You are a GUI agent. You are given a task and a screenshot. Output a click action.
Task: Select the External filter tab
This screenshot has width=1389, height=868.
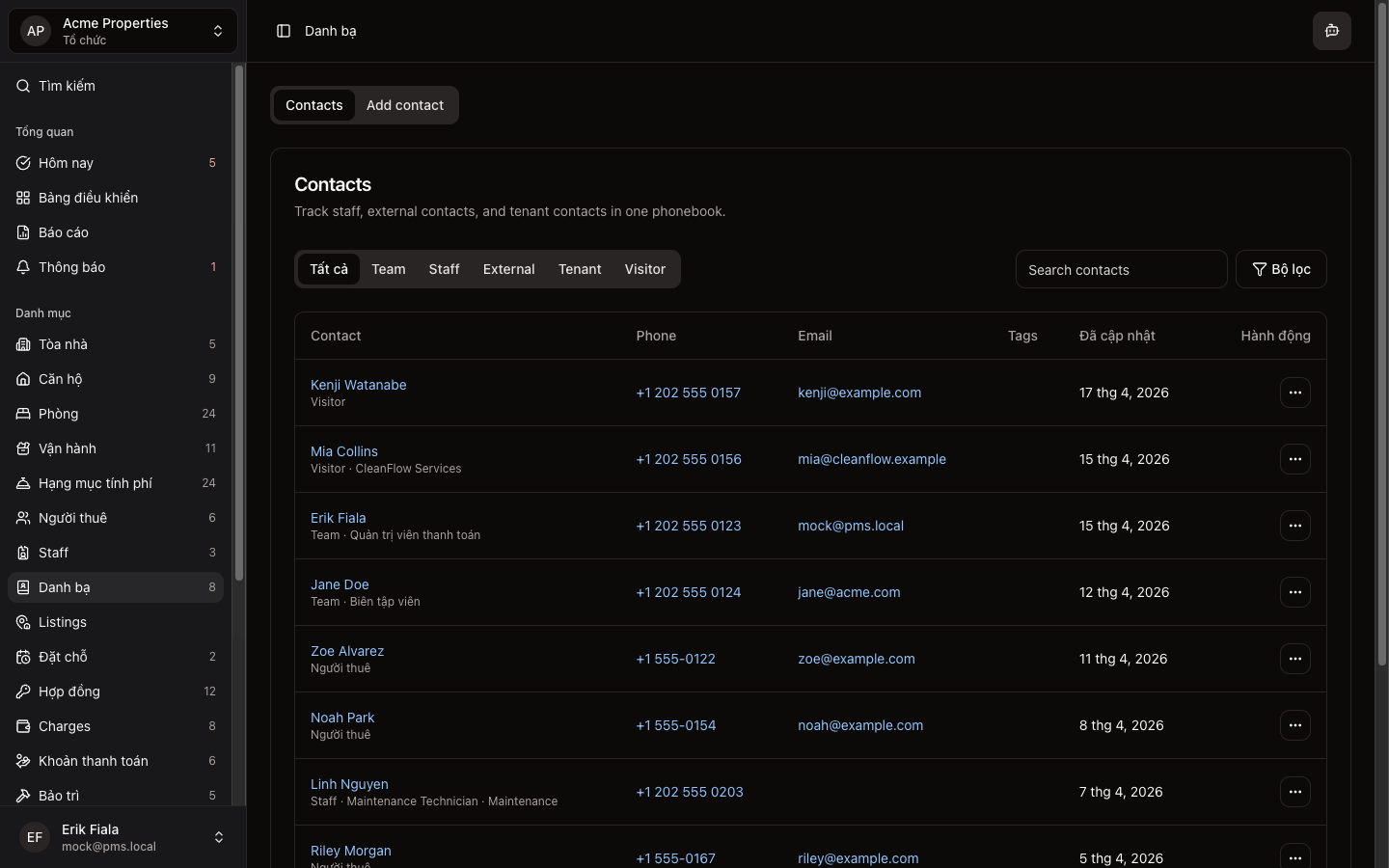(x=508, y=269)
